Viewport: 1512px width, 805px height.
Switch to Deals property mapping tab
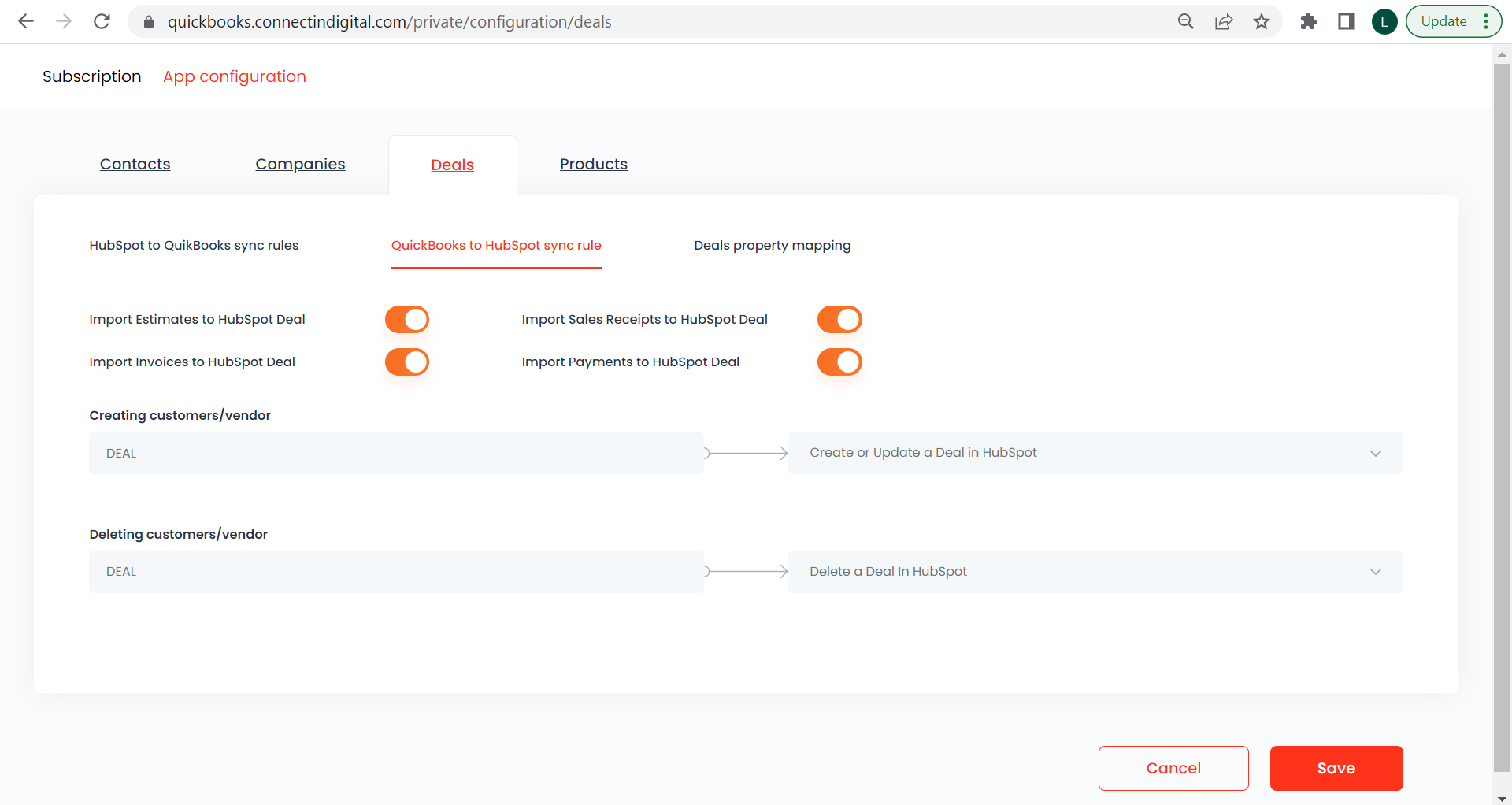pos(773,245)
